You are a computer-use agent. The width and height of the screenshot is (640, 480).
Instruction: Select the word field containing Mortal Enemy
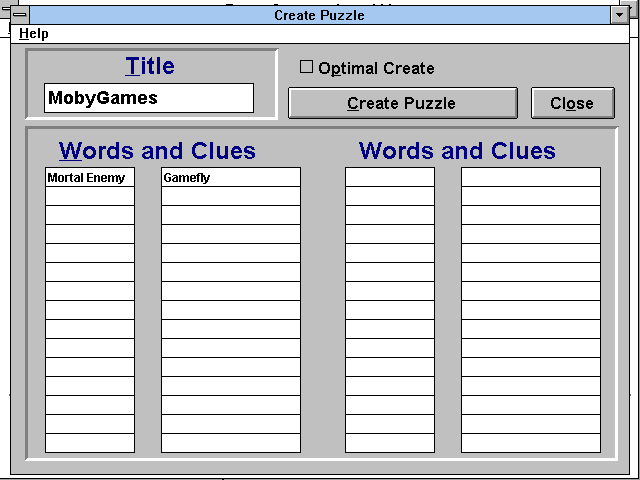(89, 178)
